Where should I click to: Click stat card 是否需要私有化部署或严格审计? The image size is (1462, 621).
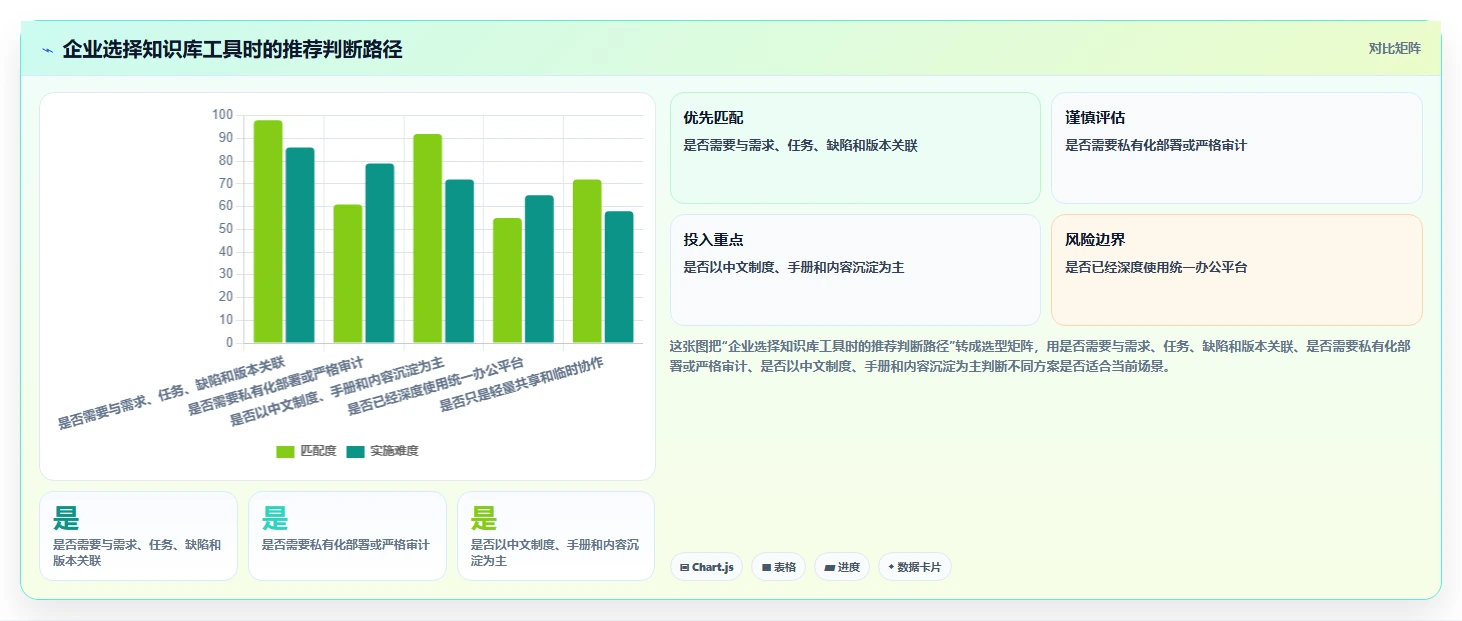pyautogui.click(x=347, y=536)
